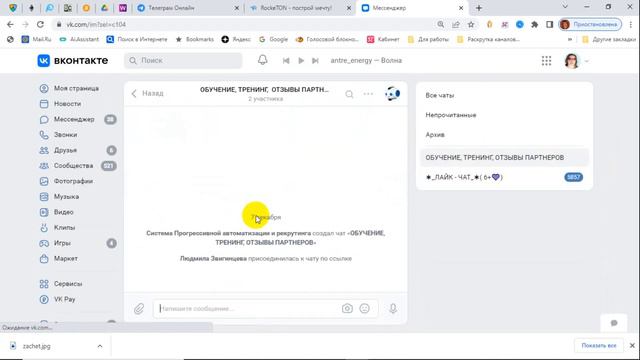Go back with the Назад button
Screen dimensions: 640x360
pyautogui.click(x=148, y=93)
